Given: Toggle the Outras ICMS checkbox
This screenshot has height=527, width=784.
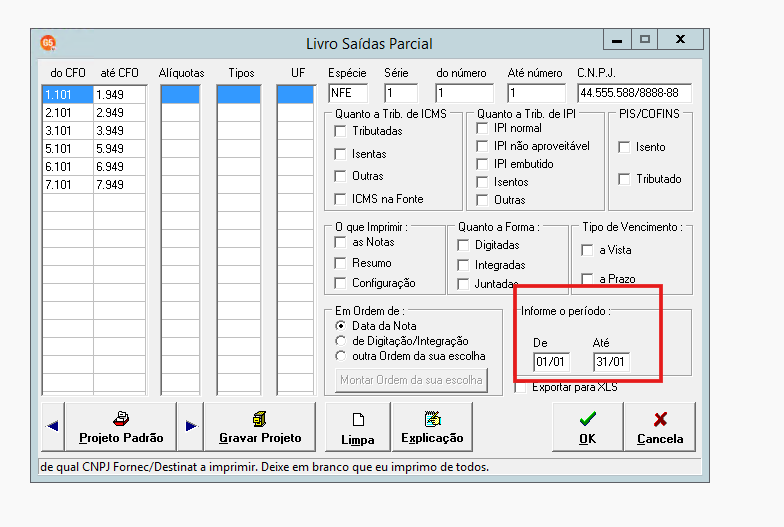Looking at the screenshot, I should [x=340, y=176].
